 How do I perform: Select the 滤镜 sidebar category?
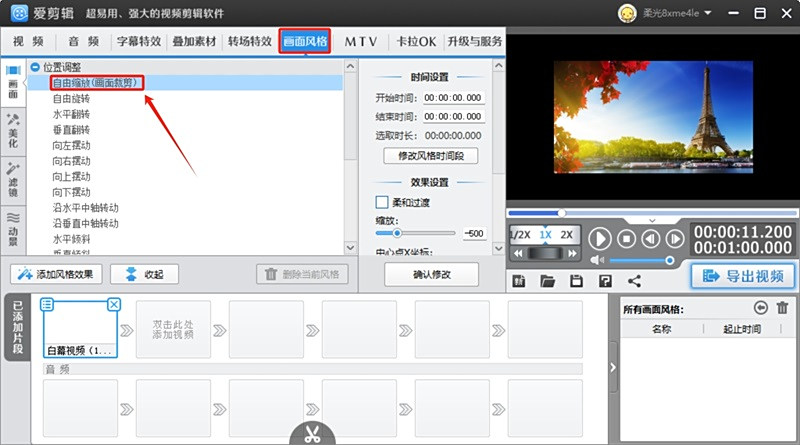[x=13, y=180]
